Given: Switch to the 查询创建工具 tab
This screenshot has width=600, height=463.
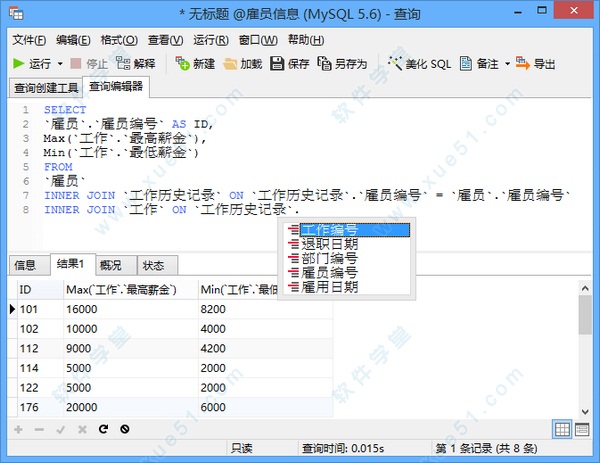Looking at the screenshot, I should [46, 88].
